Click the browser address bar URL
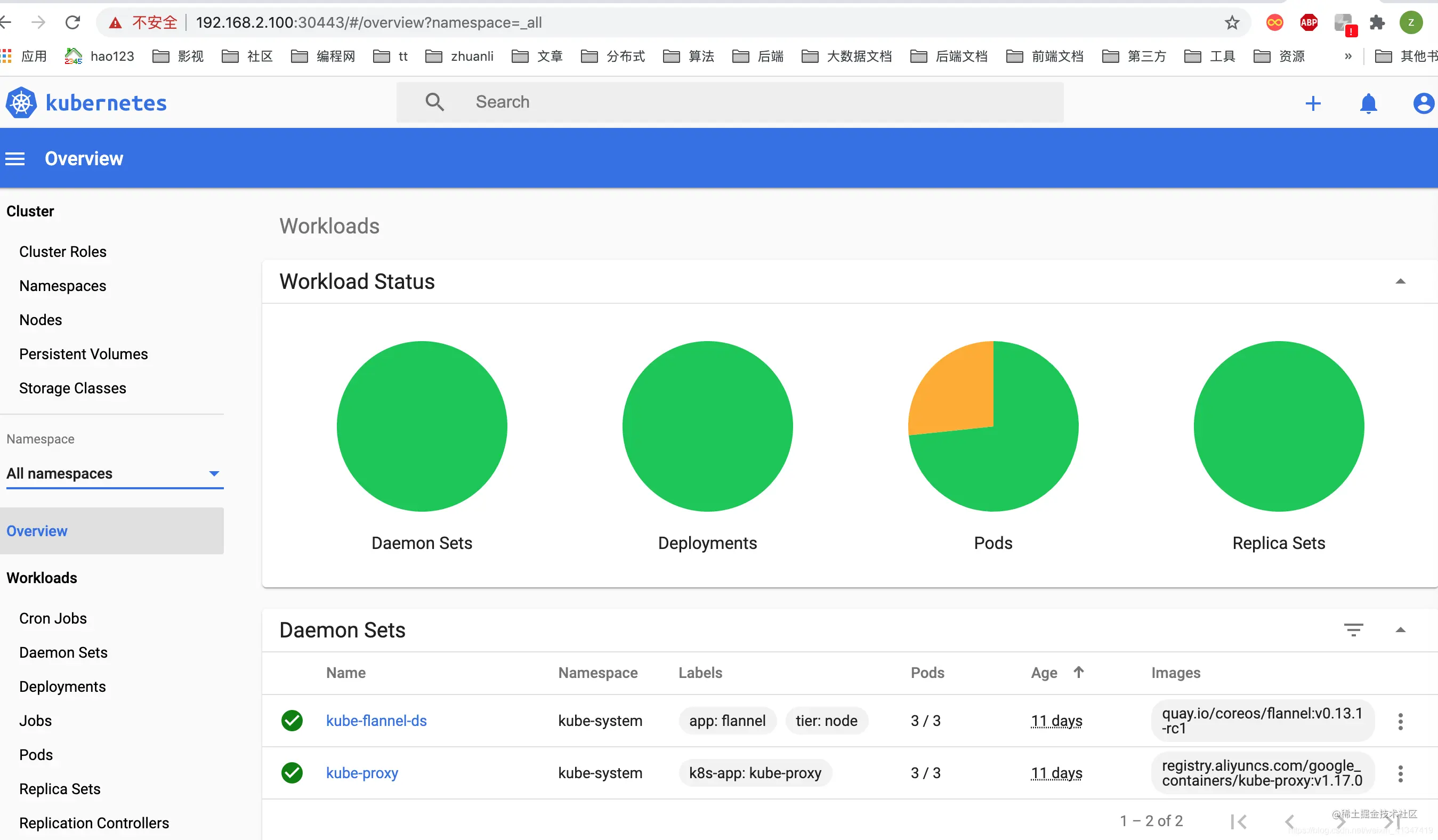 (x=369, y=22)
